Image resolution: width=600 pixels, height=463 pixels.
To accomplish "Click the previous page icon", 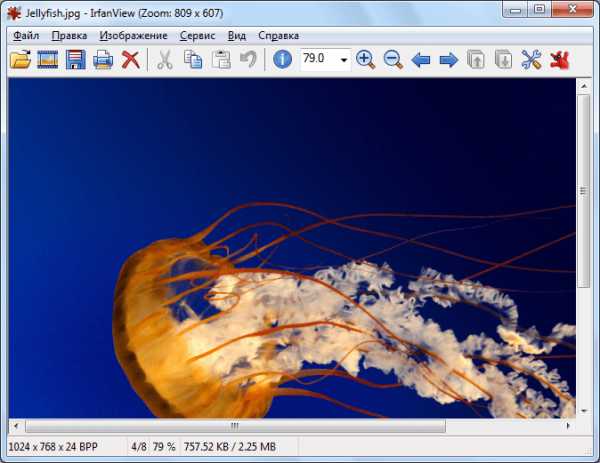I will point(476,60).
